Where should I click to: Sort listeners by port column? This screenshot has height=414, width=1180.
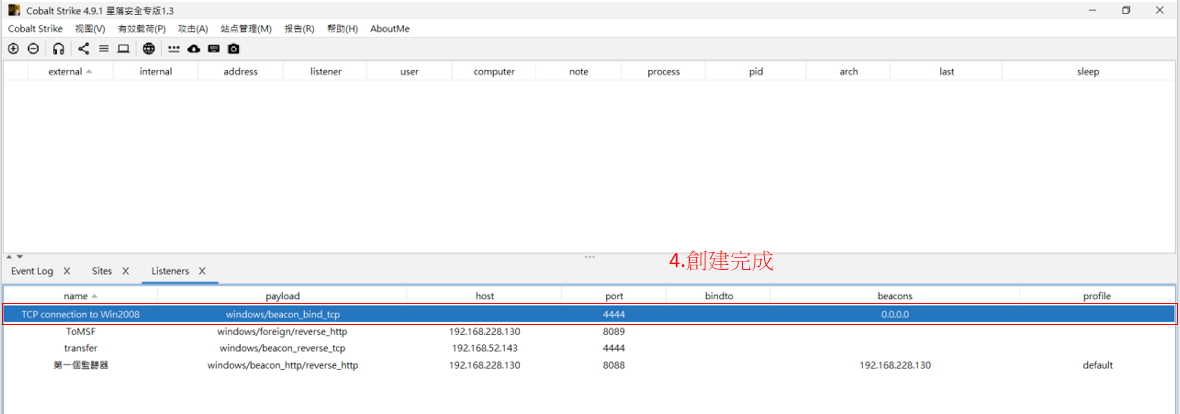(614, 296)
